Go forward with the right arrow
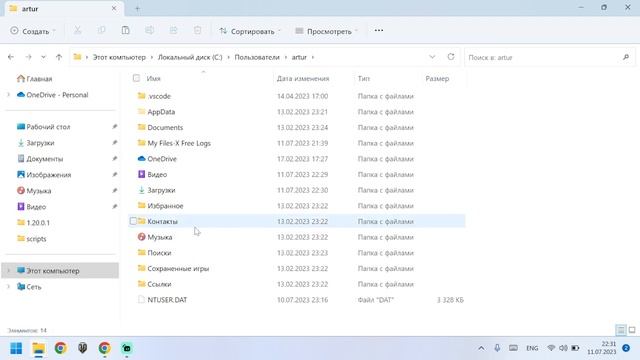Screen dimensions: 640x360 point(28,57)
